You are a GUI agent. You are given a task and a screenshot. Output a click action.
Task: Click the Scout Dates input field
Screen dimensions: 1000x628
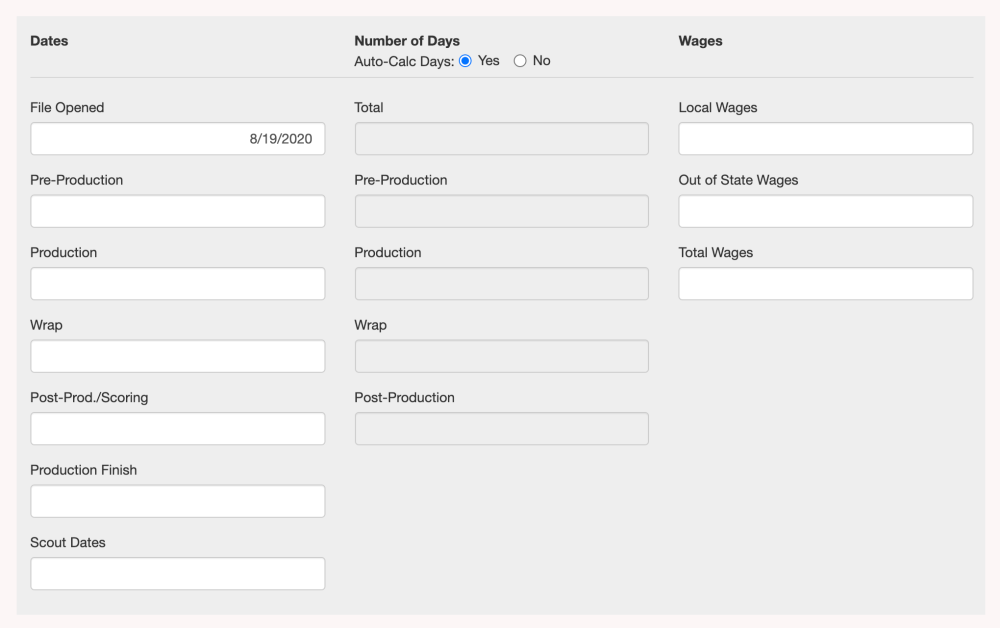point(177,574)
